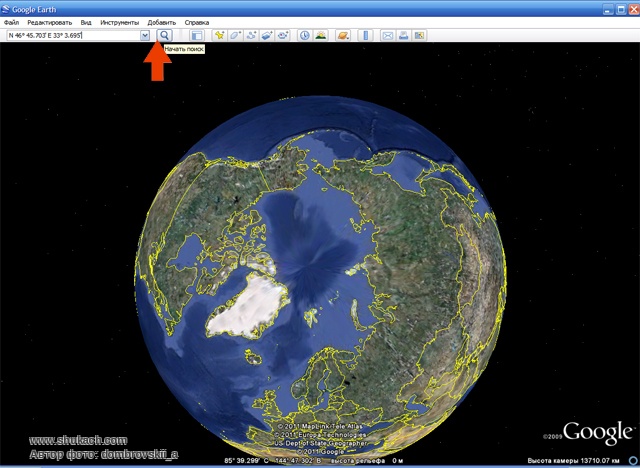Viewport: 640px width, 468px height.
Task: Record a tour with the camera icon
Action: pyautogui.click(x=283, y=35)
